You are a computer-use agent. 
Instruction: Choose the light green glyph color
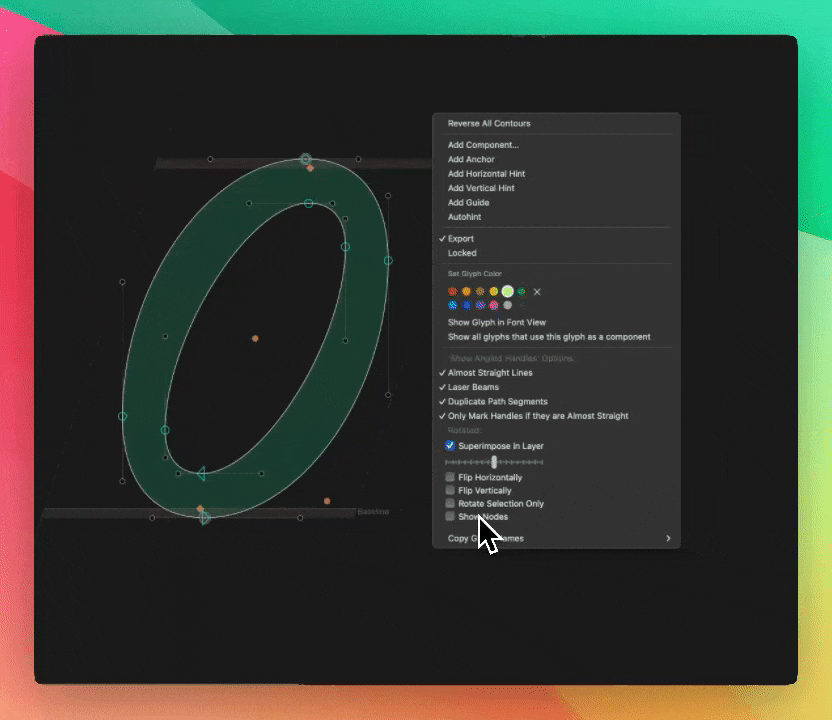pos(508,291)
